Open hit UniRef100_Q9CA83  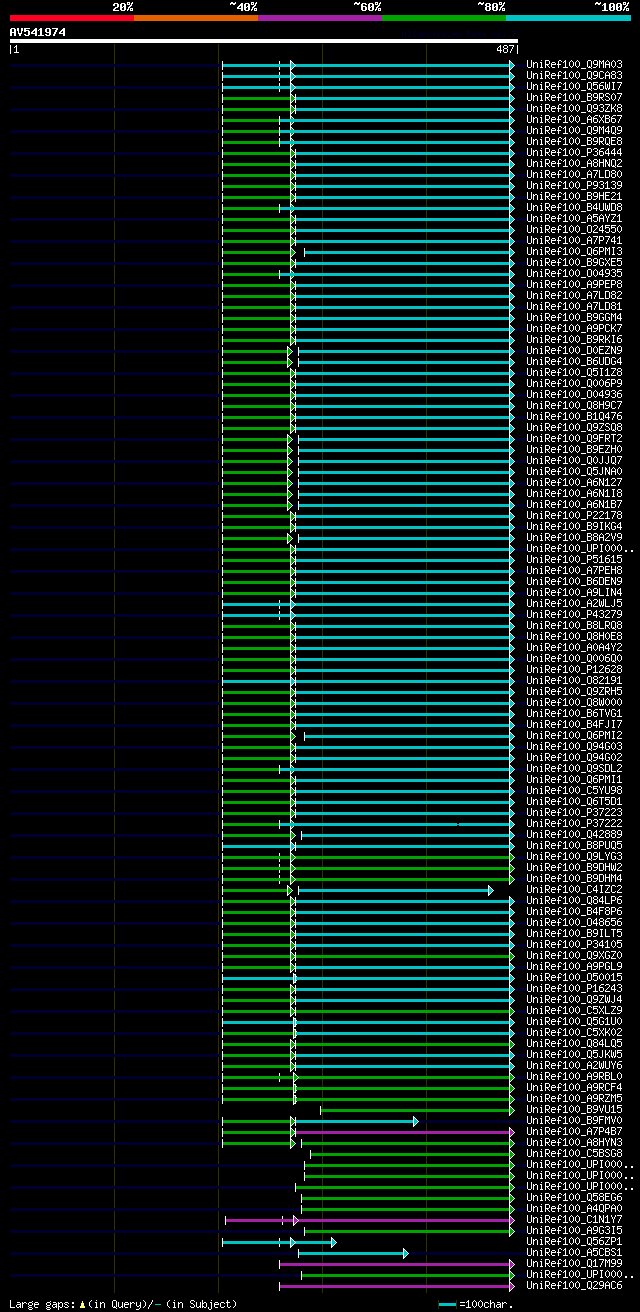(574, 75)
